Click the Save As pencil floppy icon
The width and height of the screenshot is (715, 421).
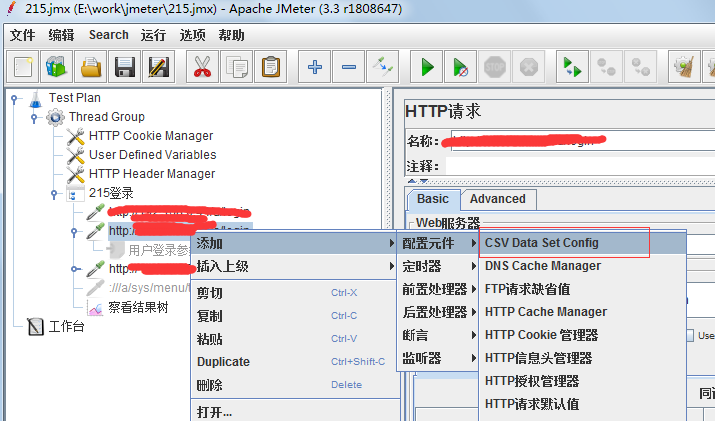[x=159, y=68]
